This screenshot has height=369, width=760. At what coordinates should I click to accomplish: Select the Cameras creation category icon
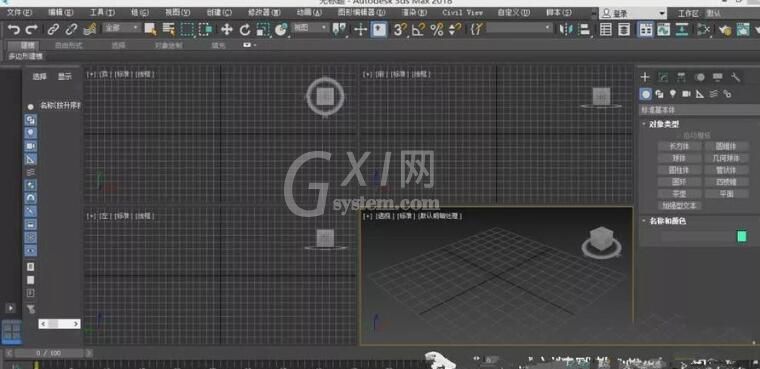click(x=686, y=94)
